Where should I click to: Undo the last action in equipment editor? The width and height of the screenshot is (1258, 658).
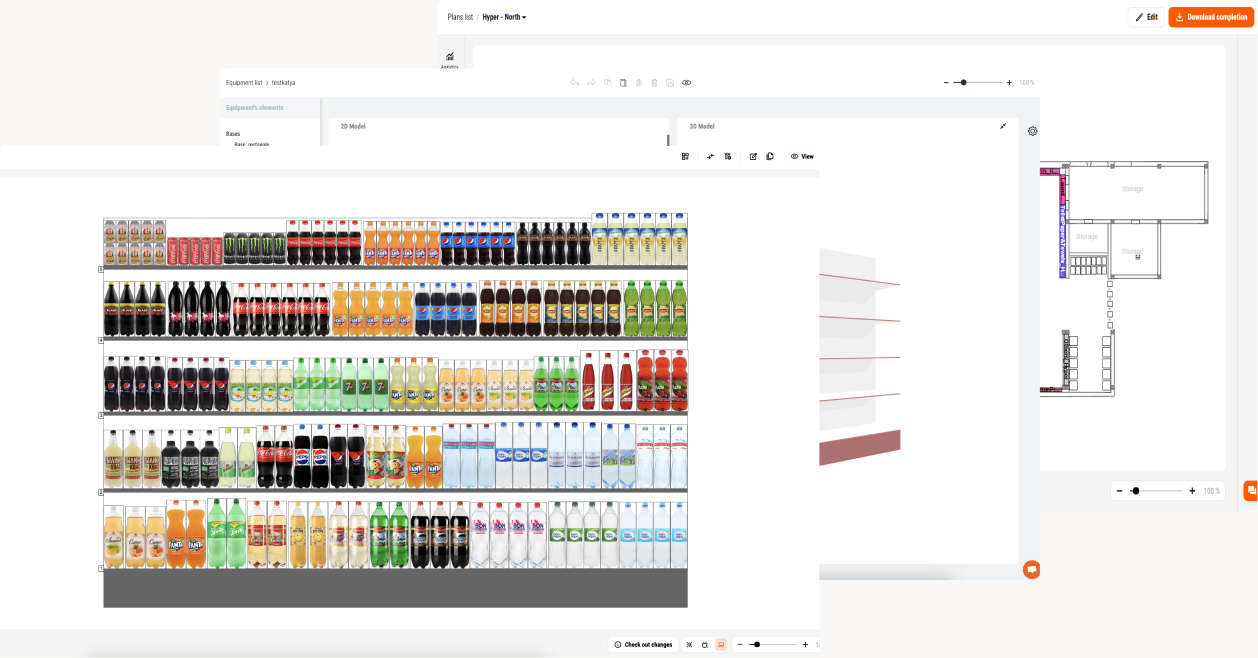click(x=575, y=83)
